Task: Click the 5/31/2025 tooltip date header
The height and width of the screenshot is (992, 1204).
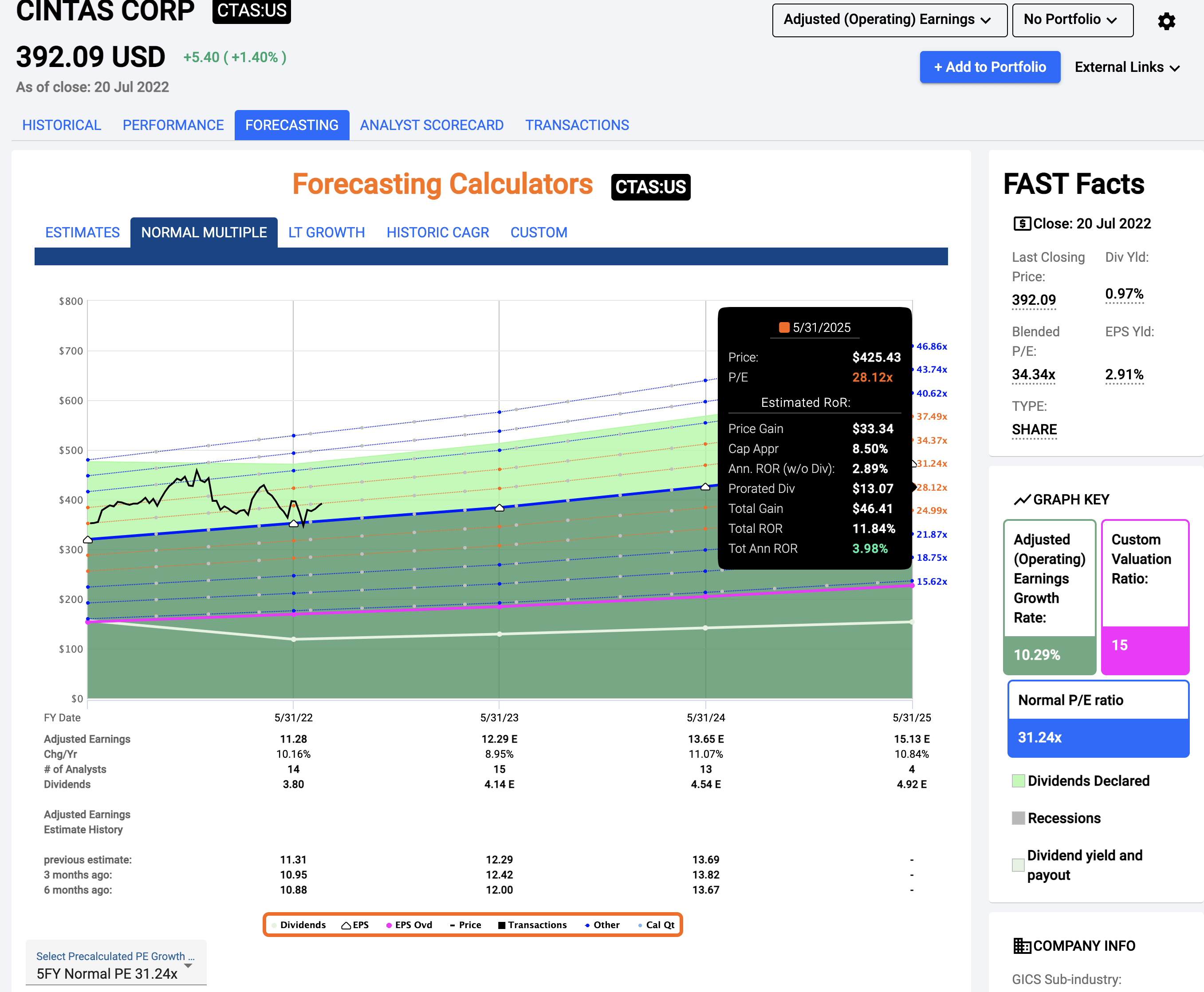Action: point(815,327)
